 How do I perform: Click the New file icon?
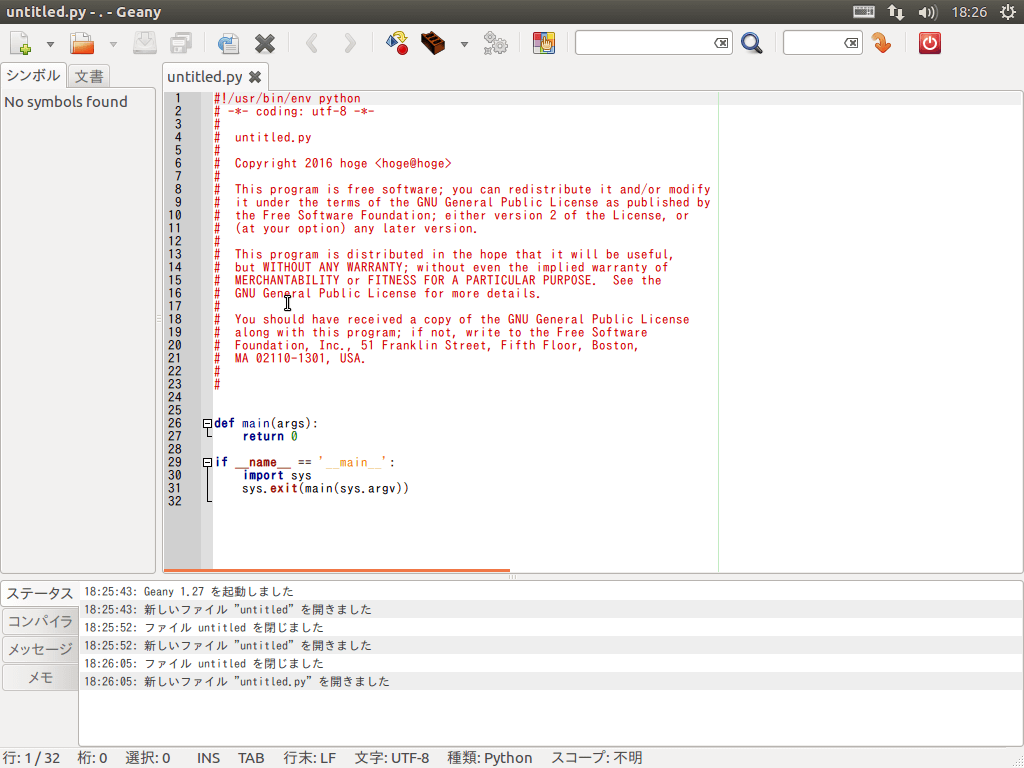click(x=21, y=44)
